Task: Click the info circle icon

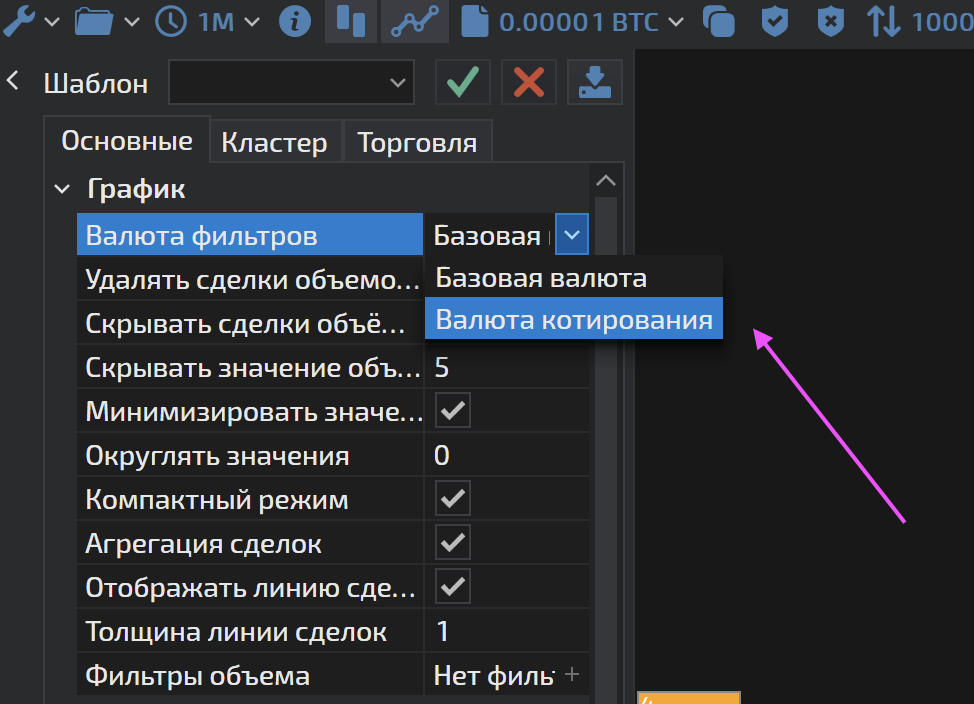Action: (x=294, y=21)
